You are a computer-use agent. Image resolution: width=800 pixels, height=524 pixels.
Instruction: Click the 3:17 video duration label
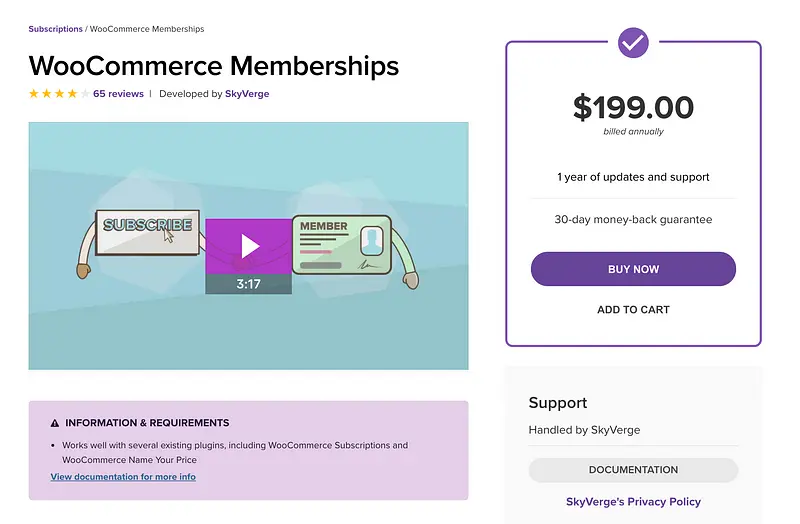[x=248, y=284]
